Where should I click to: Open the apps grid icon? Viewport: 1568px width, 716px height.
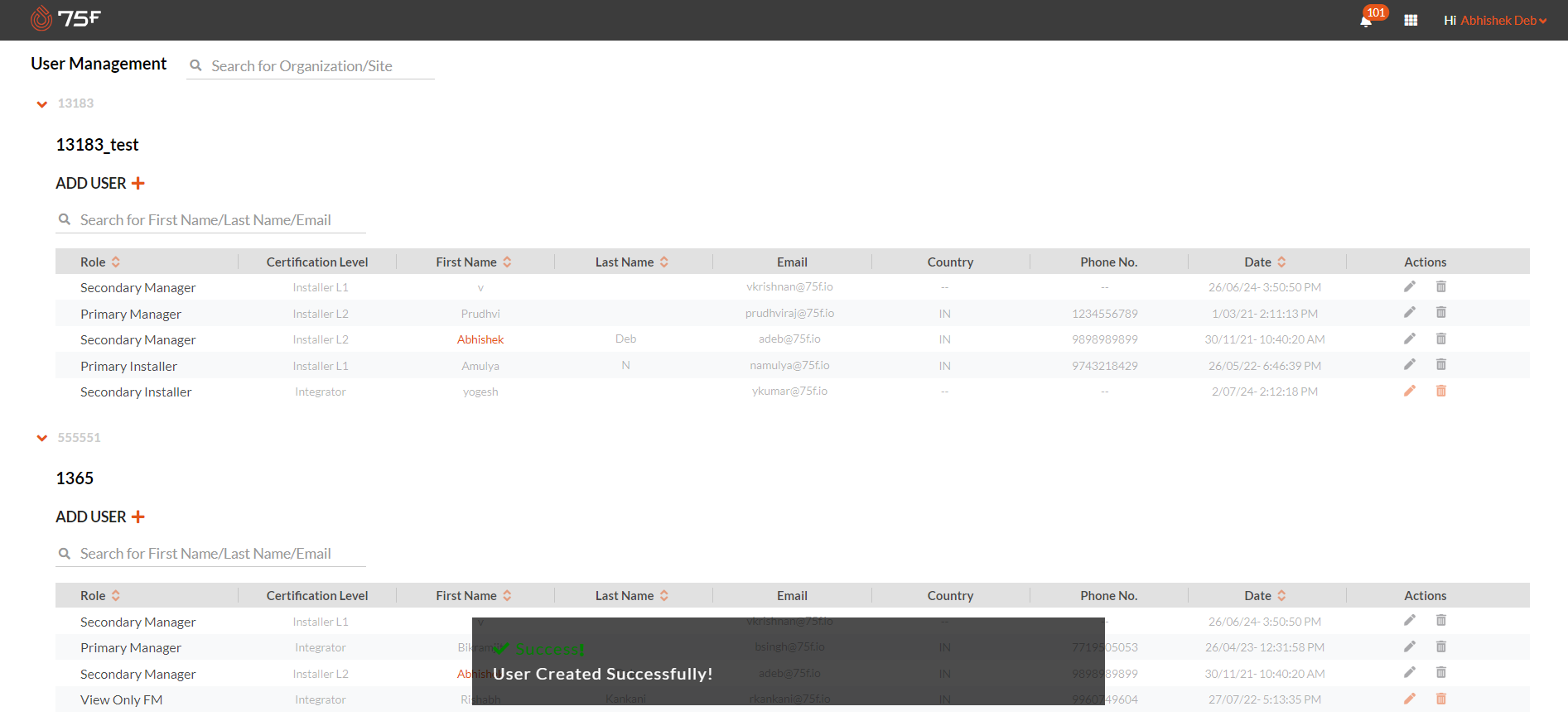click(x=1411, y=21)
